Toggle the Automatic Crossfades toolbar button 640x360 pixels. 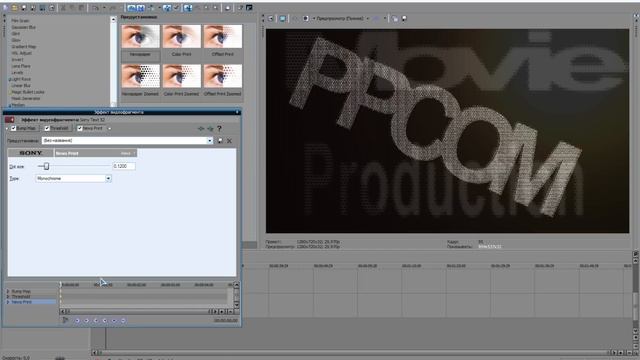pos(140,8)
